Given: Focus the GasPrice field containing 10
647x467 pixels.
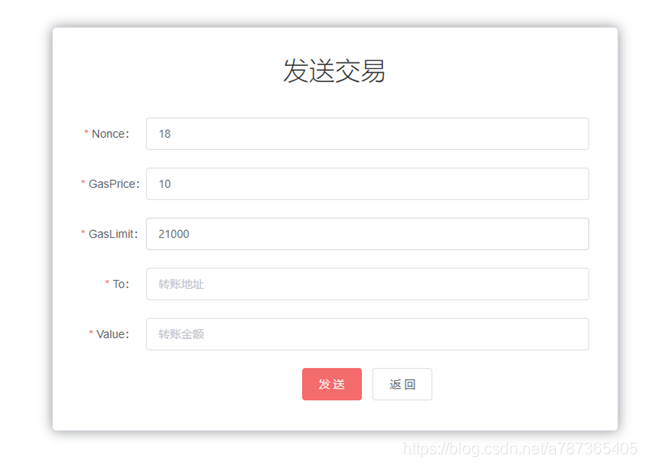Looking at the screenshot, I should pos(367,184).
